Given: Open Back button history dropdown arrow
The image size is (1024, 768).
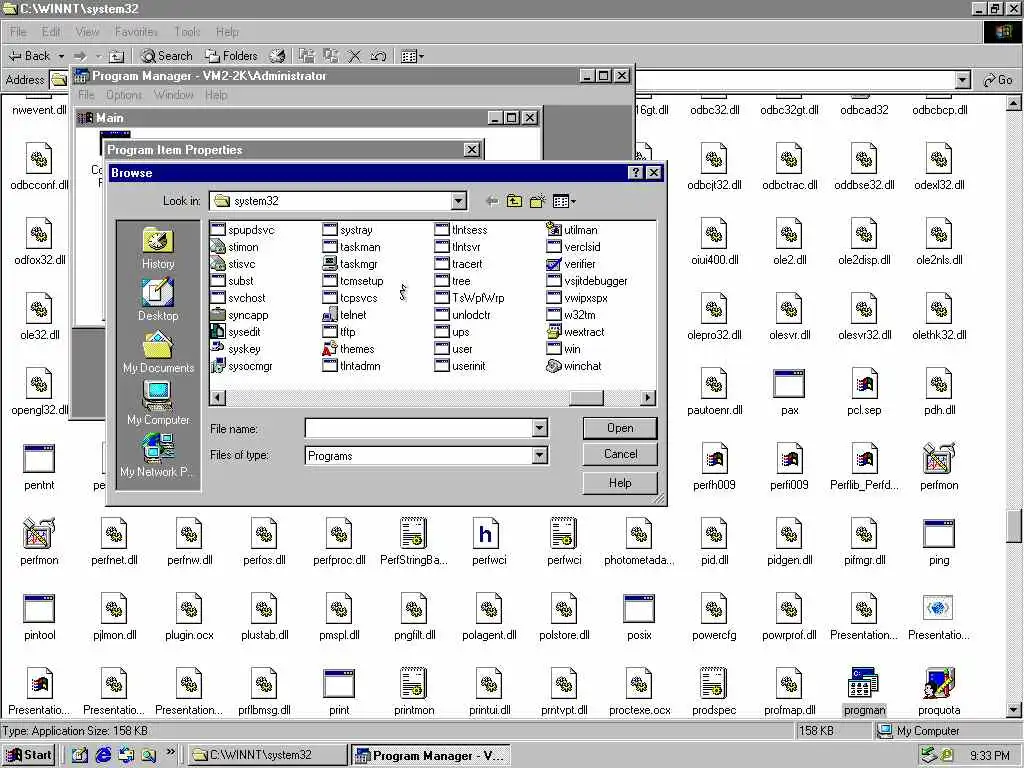Looking at the screenshot, I should click(61, 56).
